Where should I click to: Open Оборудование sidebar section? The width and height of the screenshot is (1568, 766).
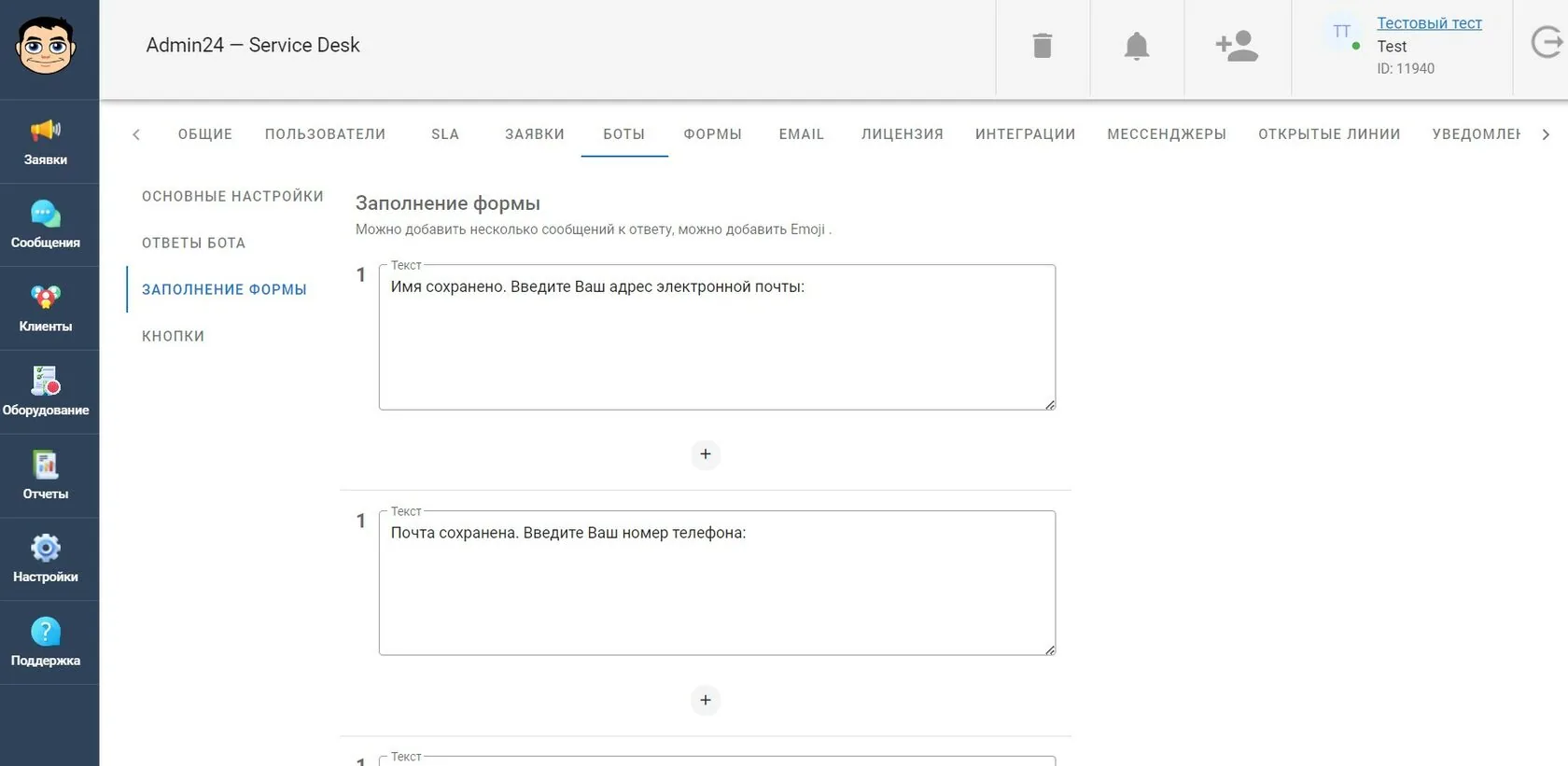[x=46, y=392]
